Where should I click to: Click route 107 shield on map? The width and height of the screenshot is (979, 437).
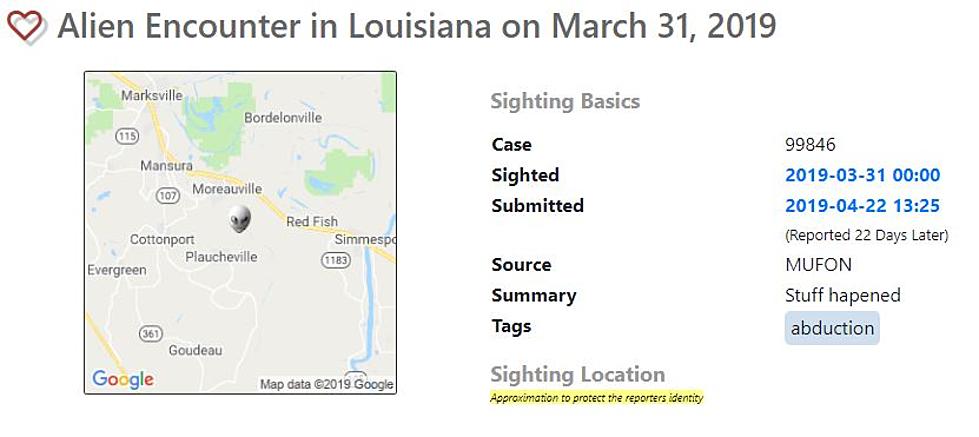(x=169, y=196)
